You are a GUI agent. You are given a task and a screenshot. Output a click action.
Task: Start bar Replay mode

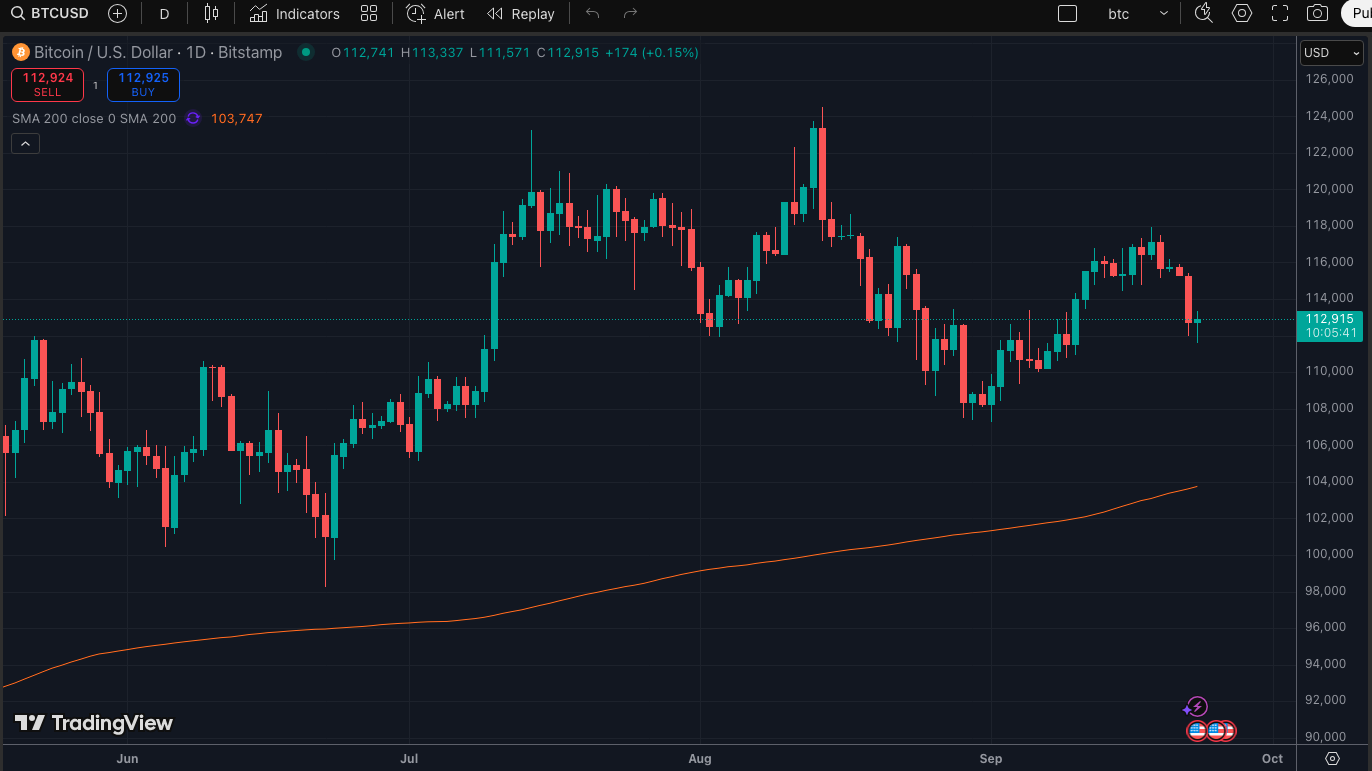point(521,14)
